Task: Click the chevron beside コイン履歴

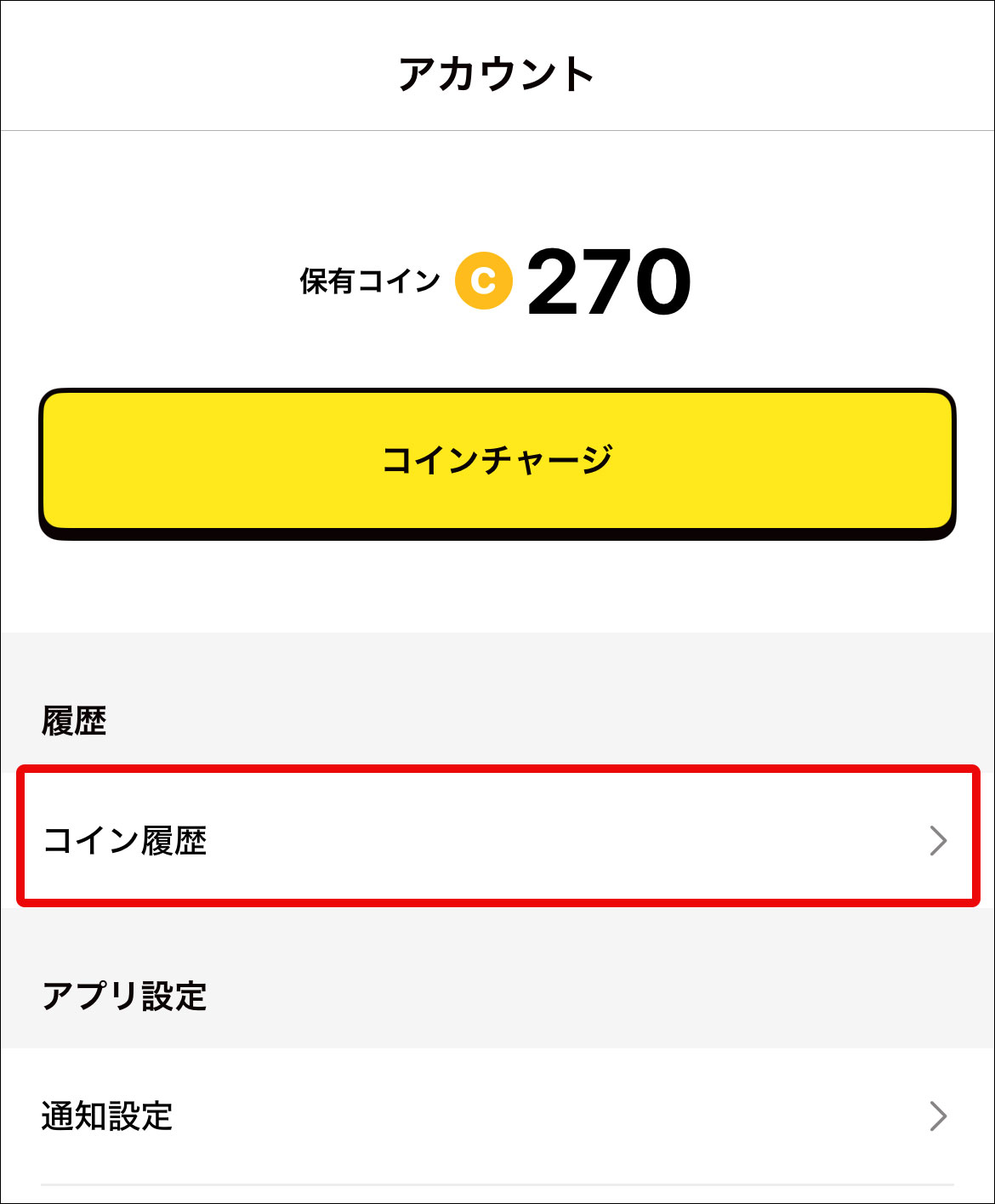Action: (938, 840)
